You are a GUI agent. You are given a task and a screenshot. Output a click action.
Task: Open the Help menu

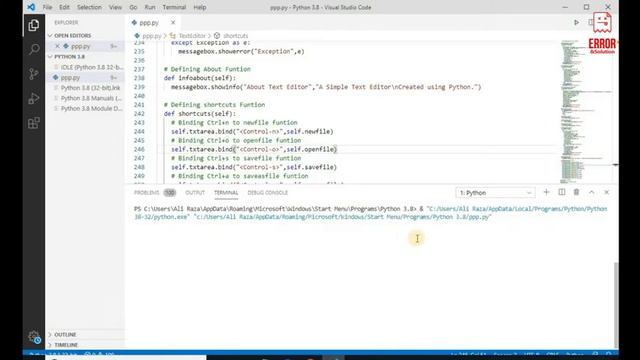coord(200,7)
